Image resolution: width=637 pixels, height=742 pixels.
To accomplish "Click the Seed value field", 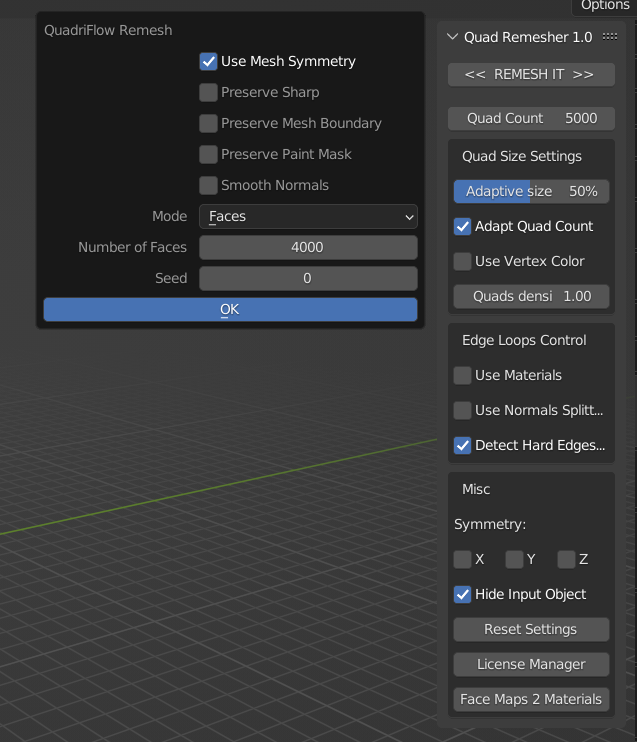I will (308, 278).
